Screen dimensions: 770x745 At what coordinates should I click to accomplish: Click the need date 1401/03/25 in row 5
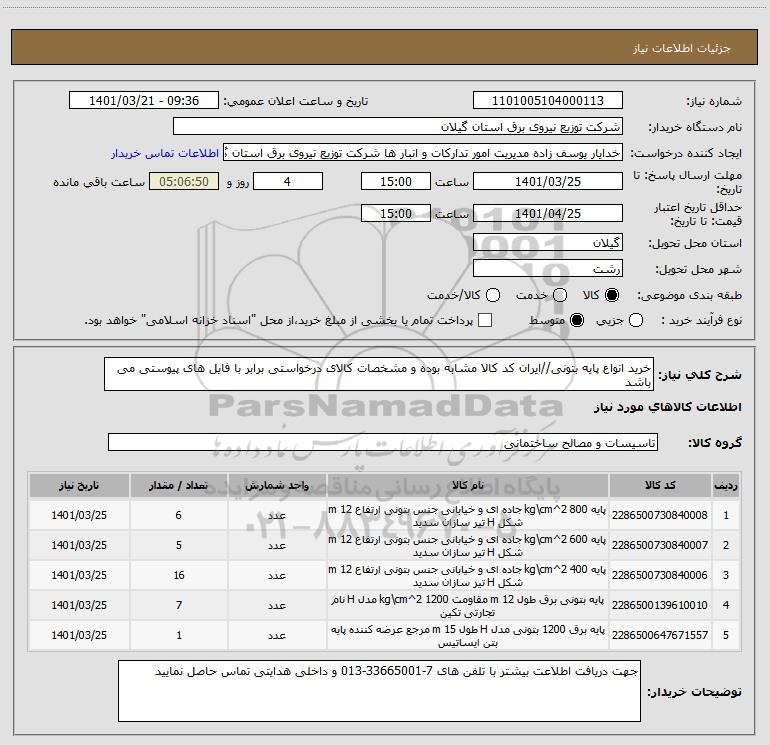point(79,635)
